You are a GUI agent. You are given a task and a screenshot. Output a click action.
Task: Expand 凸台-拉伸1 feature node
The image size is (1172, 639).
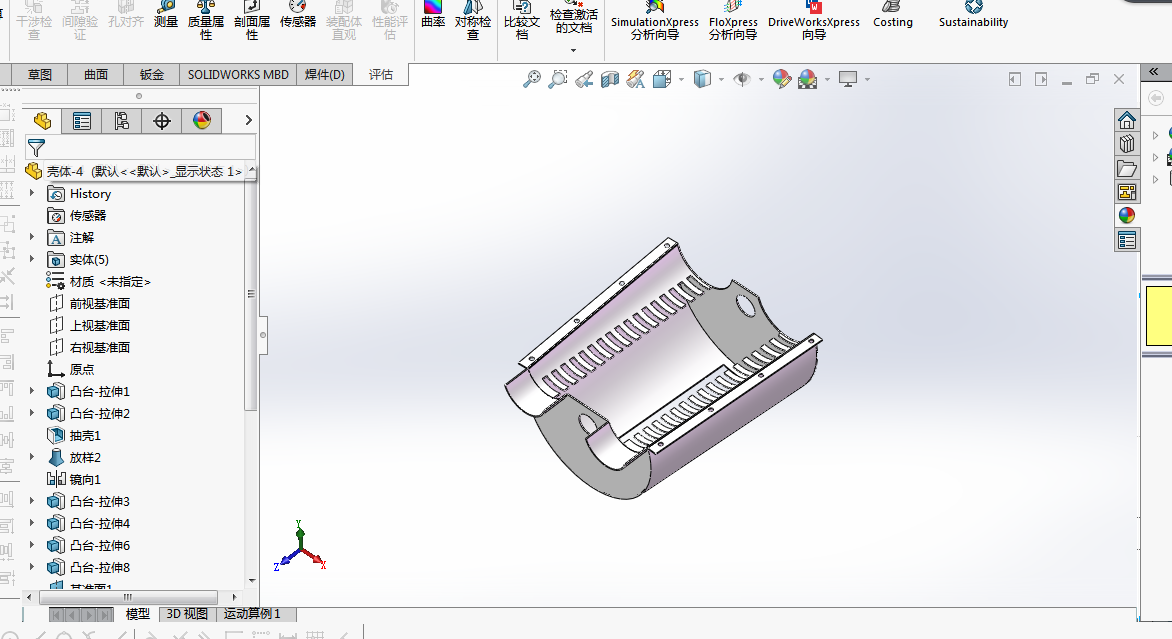pyautogui.click(x=31, y=391)
